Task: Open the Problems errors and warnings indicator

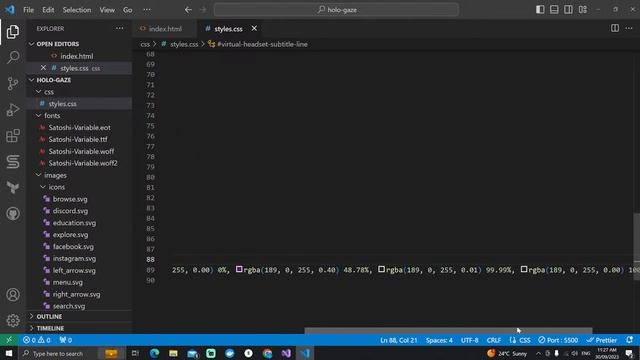Action: click(37, 340)
